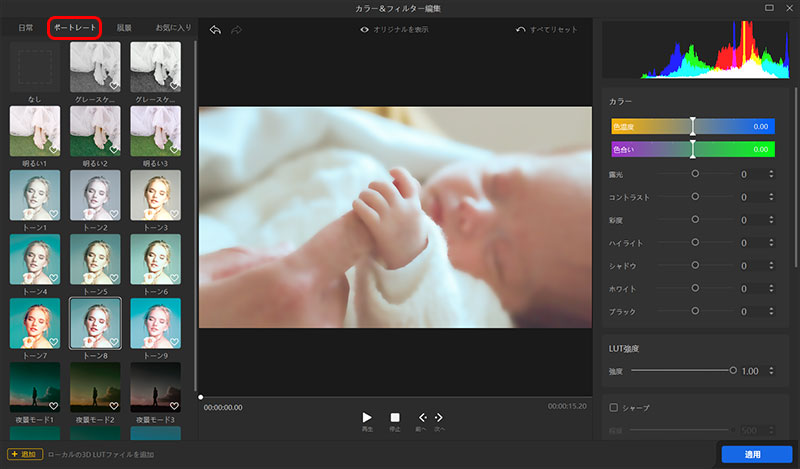Click the 追加 add LUT button
The height and width of the screenshot is (469, 800).
(24, 454)
